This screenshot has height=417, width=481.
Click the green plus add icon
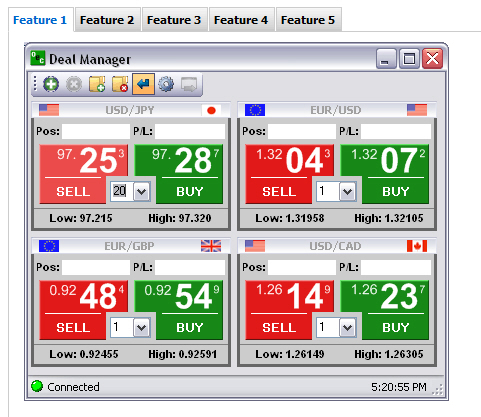tap(51, 84)
